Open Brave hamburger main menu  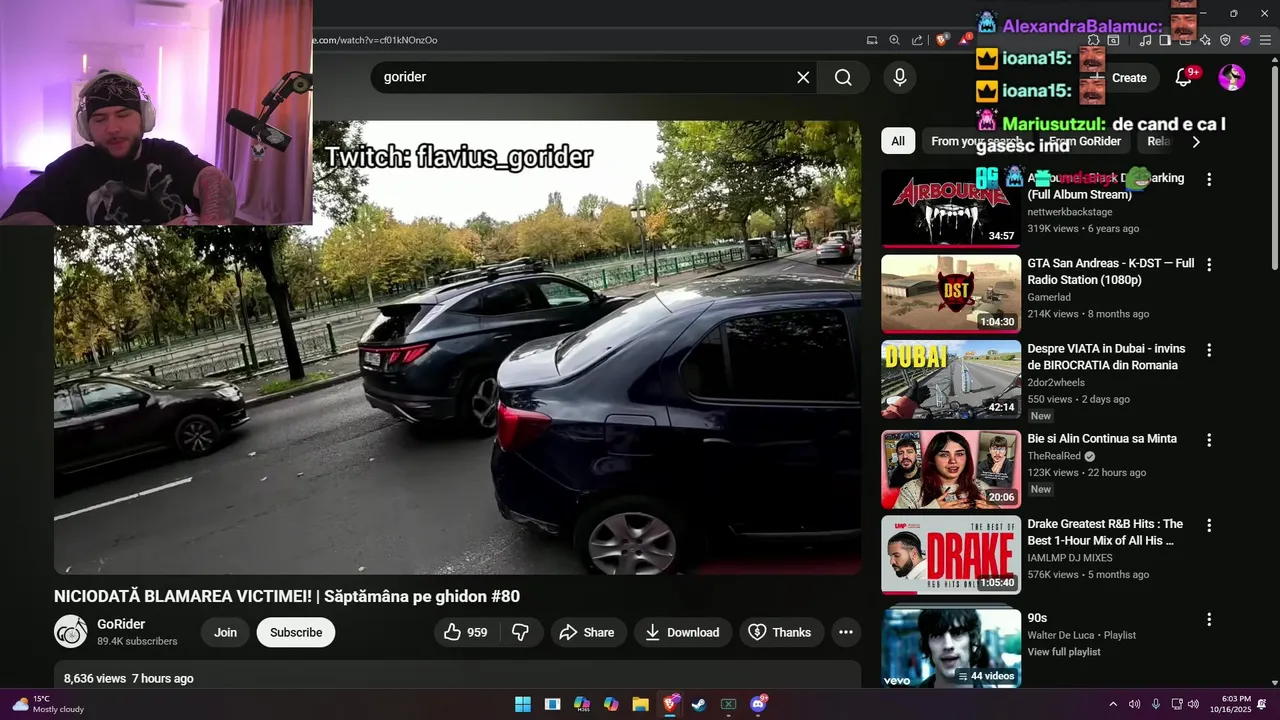click(1265, 40)
